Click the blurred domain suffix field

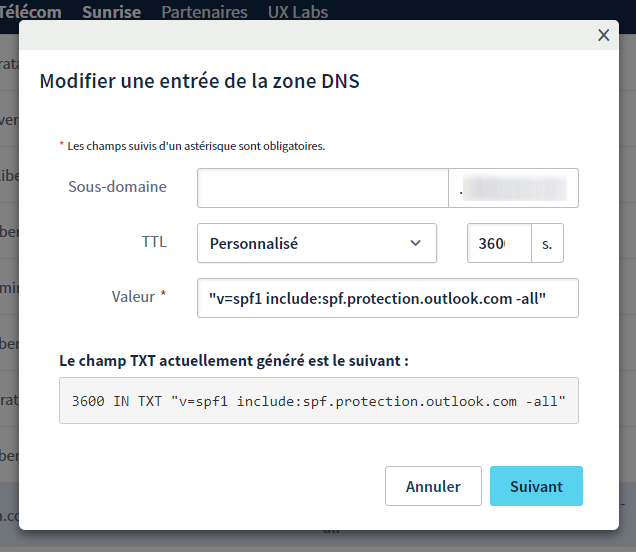(513, 188)
